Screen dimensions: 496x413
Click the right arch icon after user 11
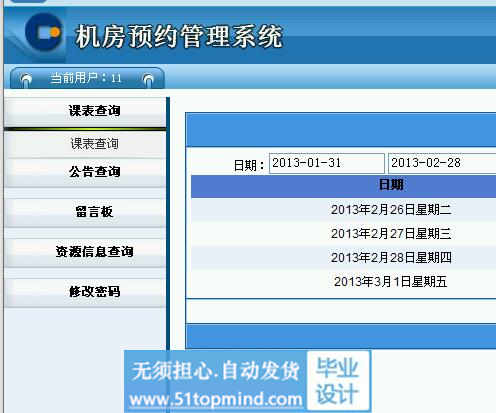click(148, 80)
